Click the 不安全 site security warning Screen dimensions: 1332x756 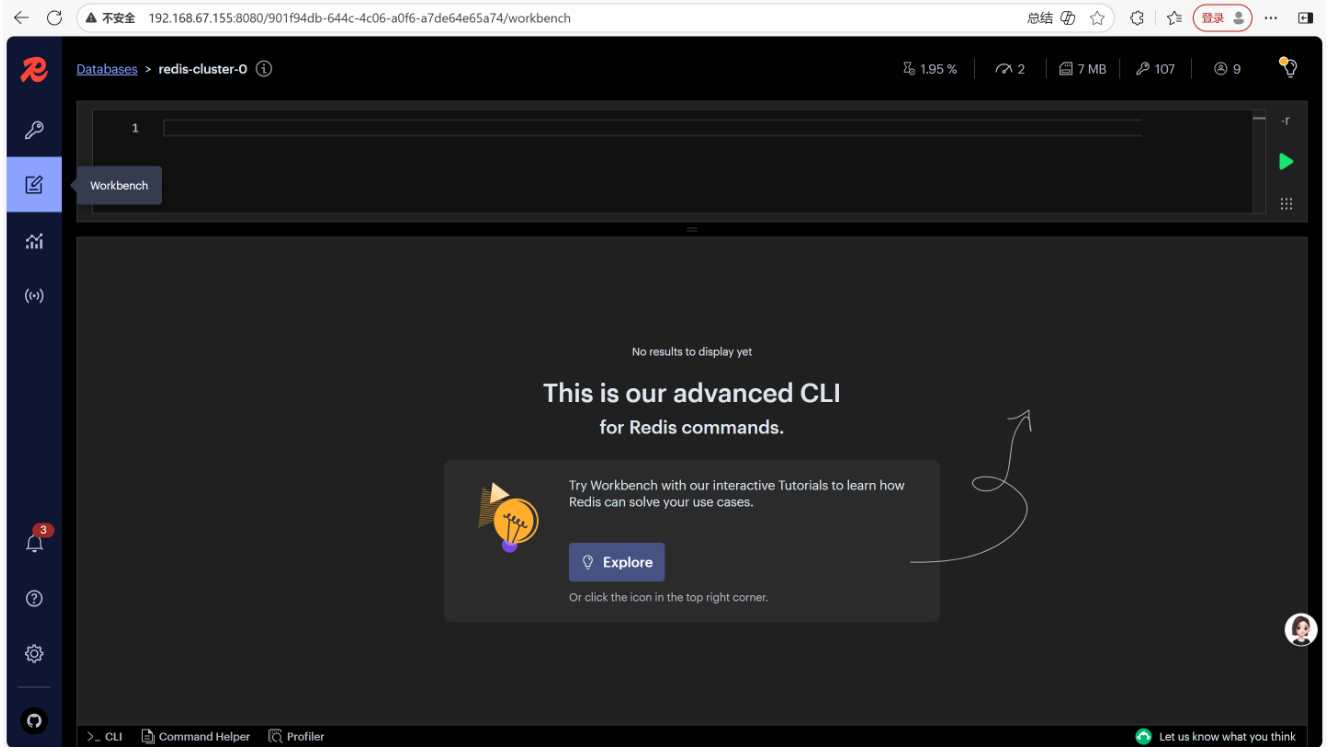pyautogui.click(x=110, y=18)
